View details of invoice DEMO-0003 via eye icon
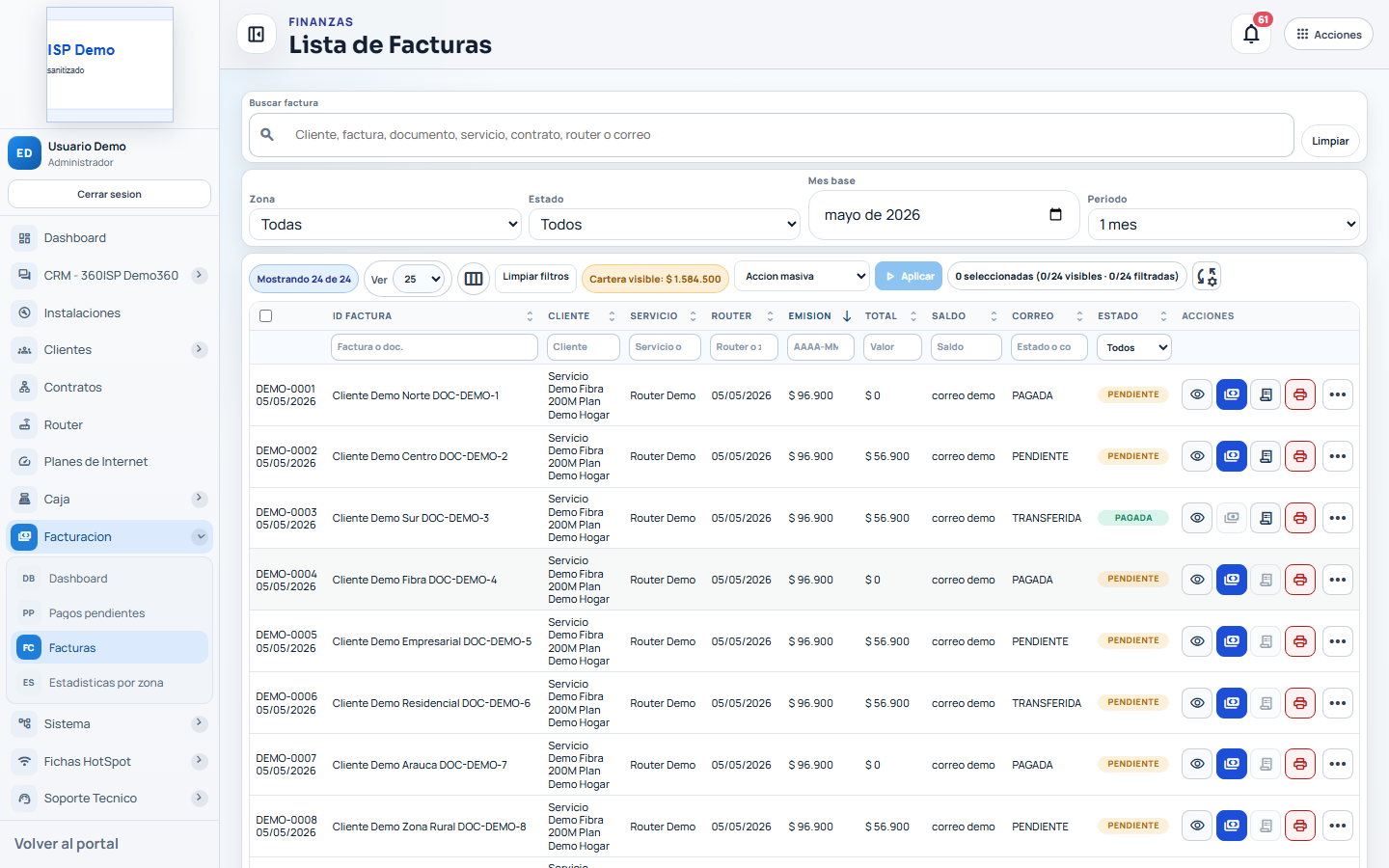The width and height of the screenshot is (1389, 868). click(1197, 518)
